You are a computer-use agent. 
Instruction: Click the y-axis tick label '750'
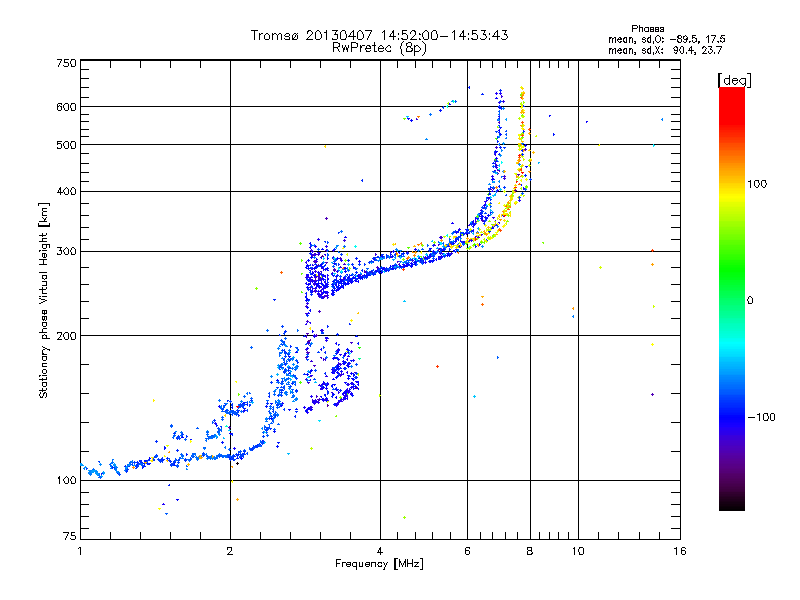(x=66, y=63)
